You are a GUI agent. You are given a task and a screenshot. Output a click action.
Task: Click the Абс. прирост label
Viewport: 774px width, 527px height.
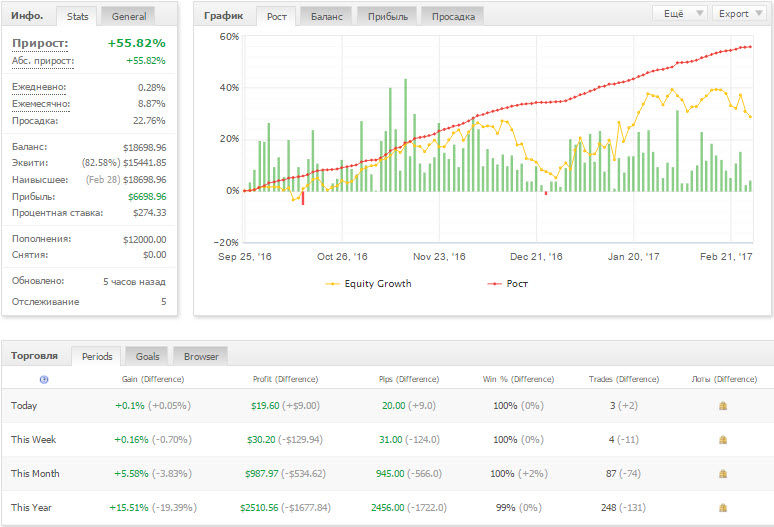[x=43, y=61]
